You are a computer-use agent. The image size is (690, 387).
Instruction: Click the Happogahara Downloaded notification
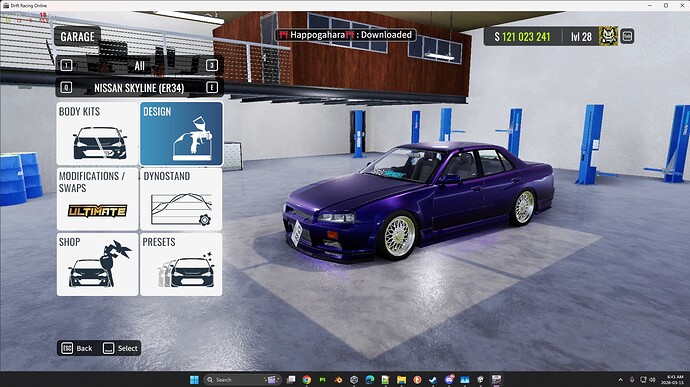point(346,35)
